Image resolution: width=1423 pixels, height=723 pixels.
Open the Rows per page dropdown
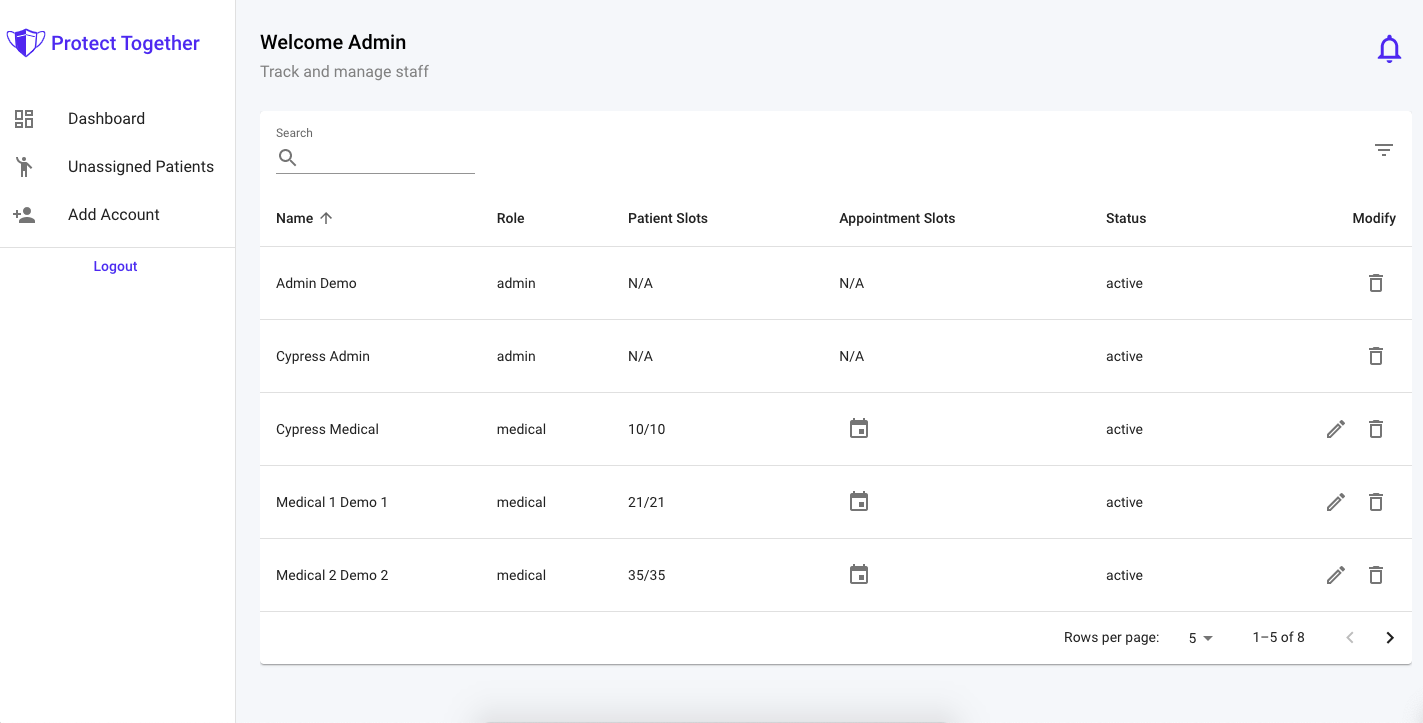[1200, 638]
